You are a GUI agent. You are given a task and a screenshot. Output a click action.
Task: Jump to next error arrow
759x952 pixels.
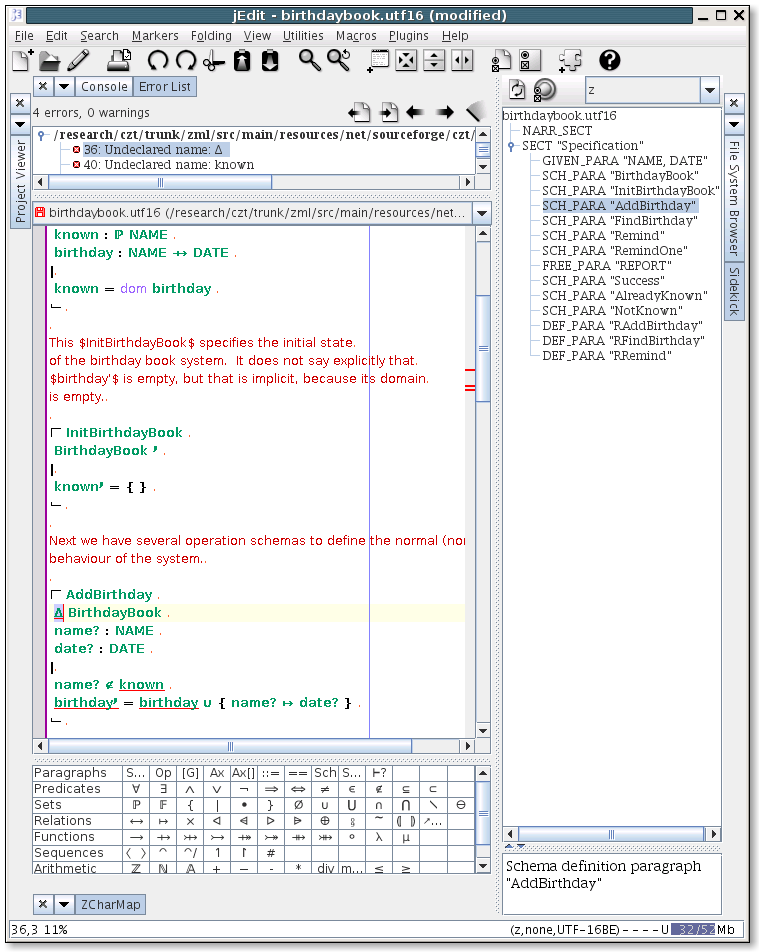click(x=444, y=112)
